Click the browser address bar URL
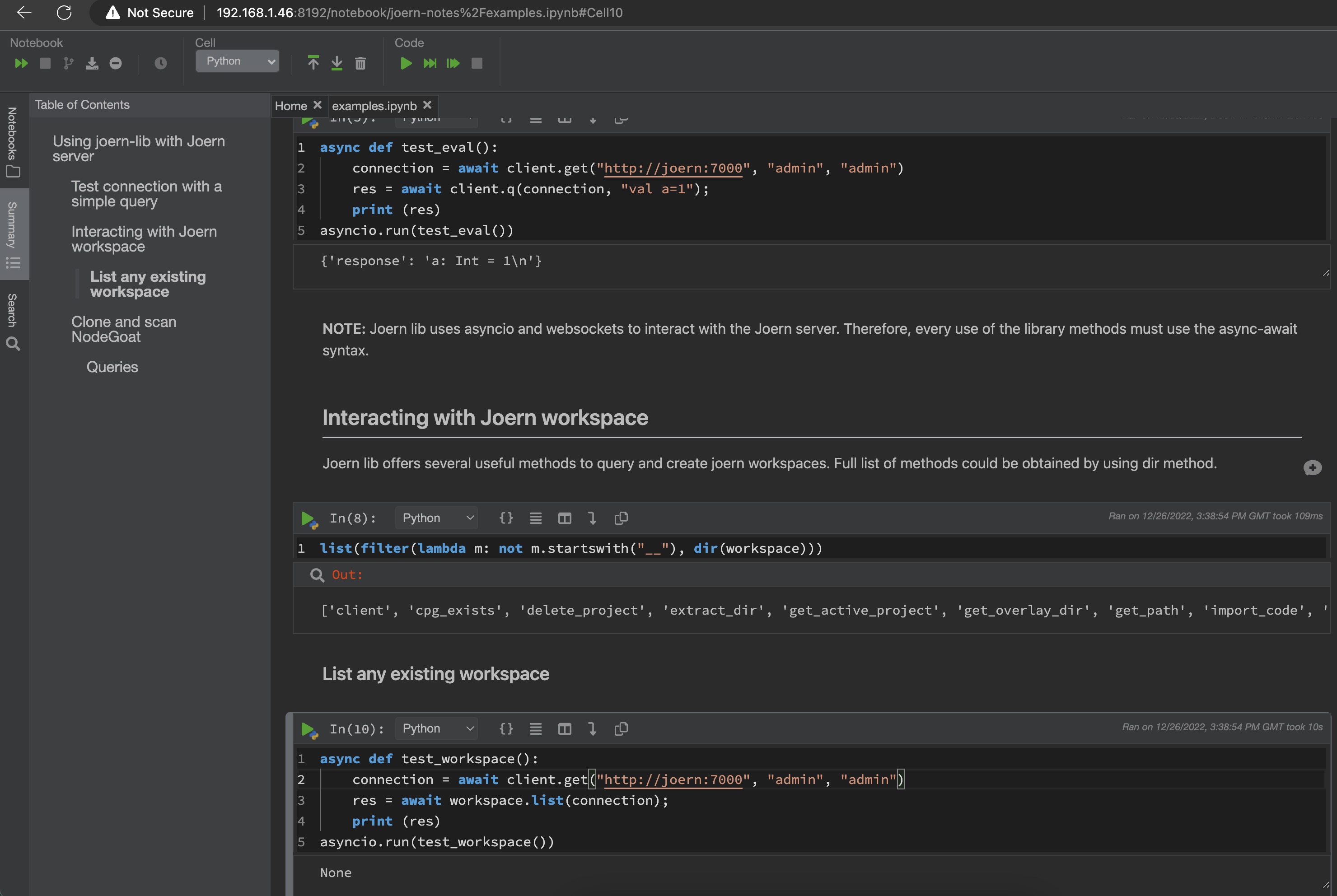The image size is (1337, 896). (419, 13)
